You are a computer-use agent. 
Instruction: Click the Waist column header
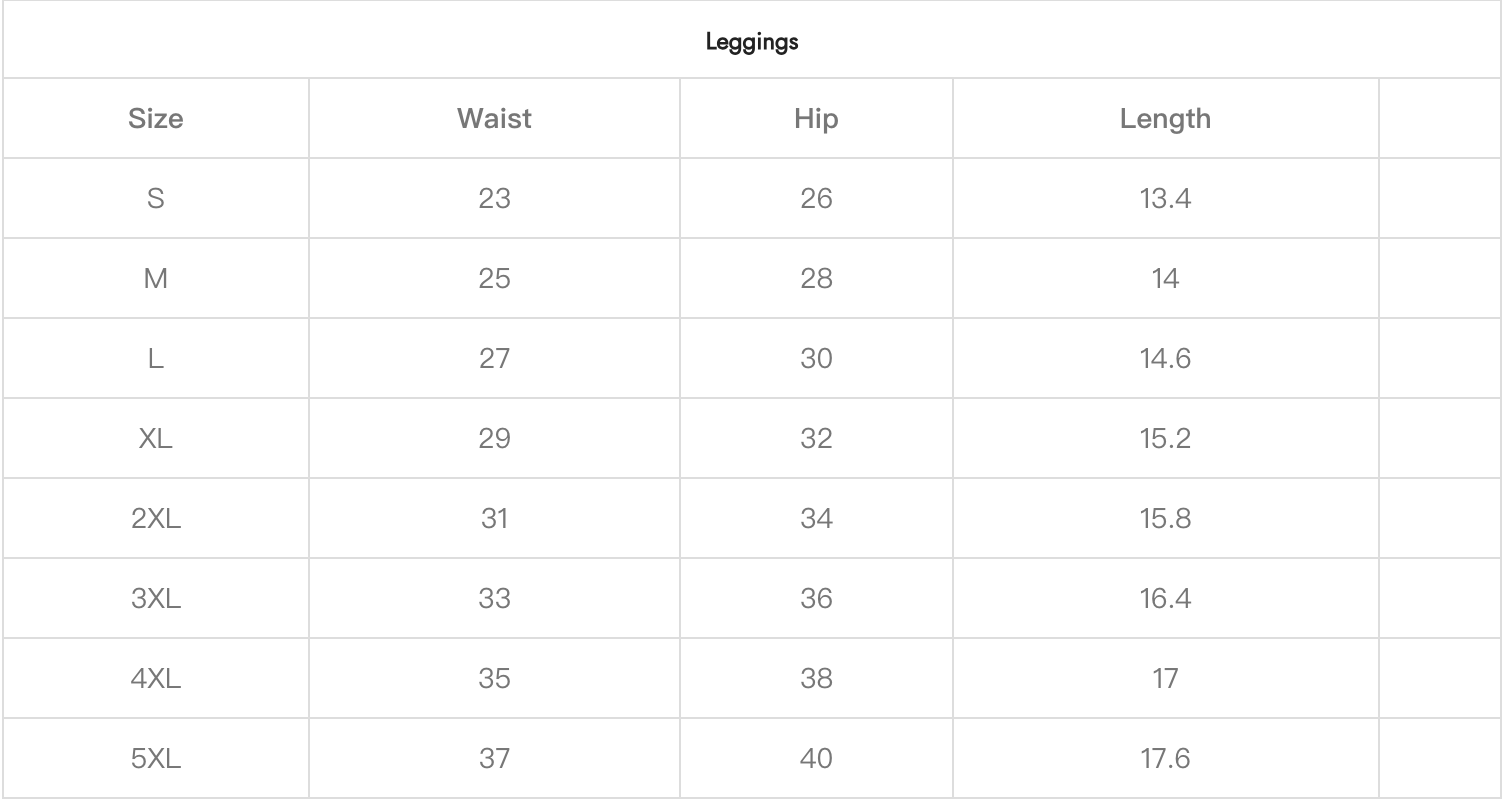[494, 119]
